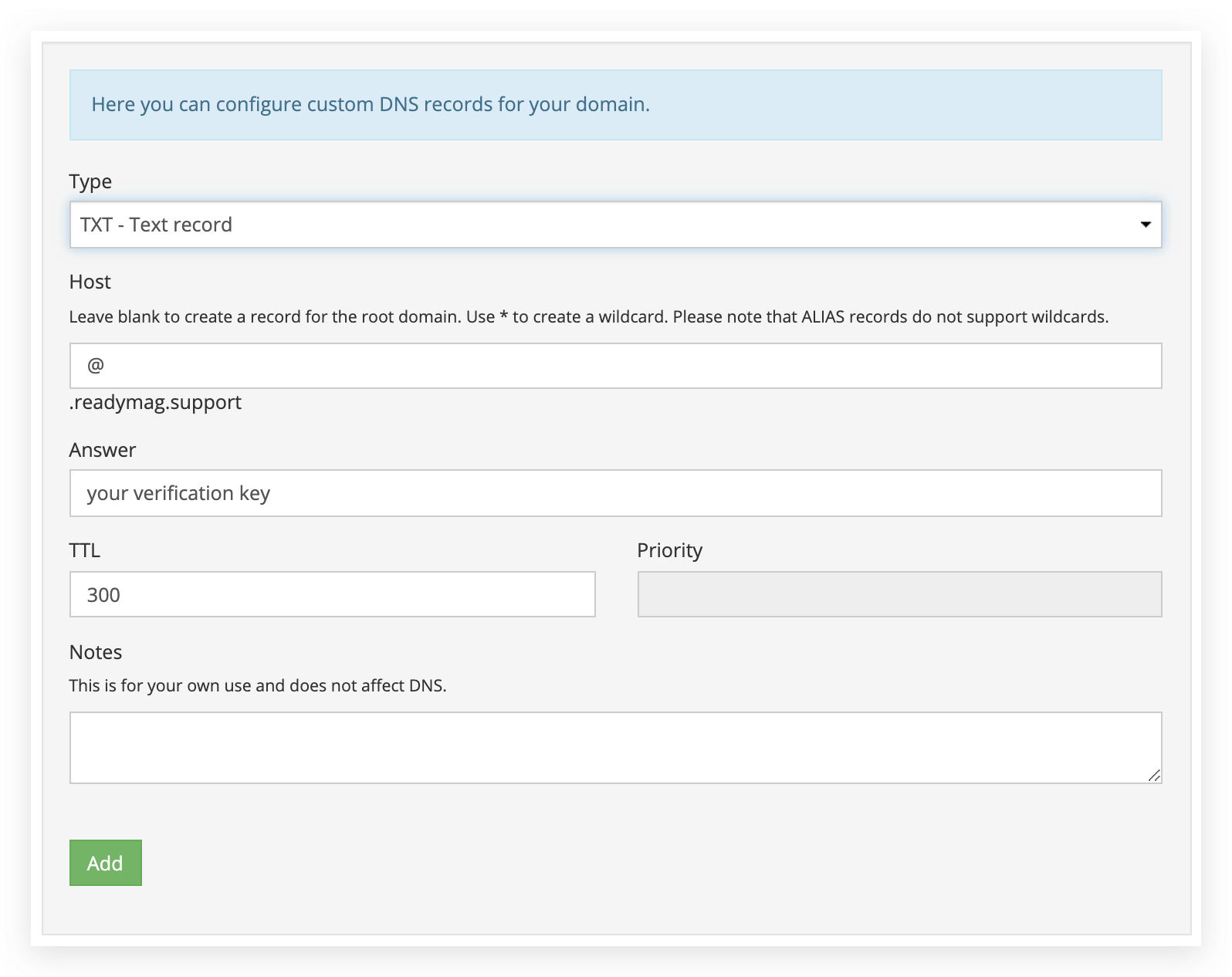
Task: Click the .readymag.support domain suffix
Action: click(155, 402)
